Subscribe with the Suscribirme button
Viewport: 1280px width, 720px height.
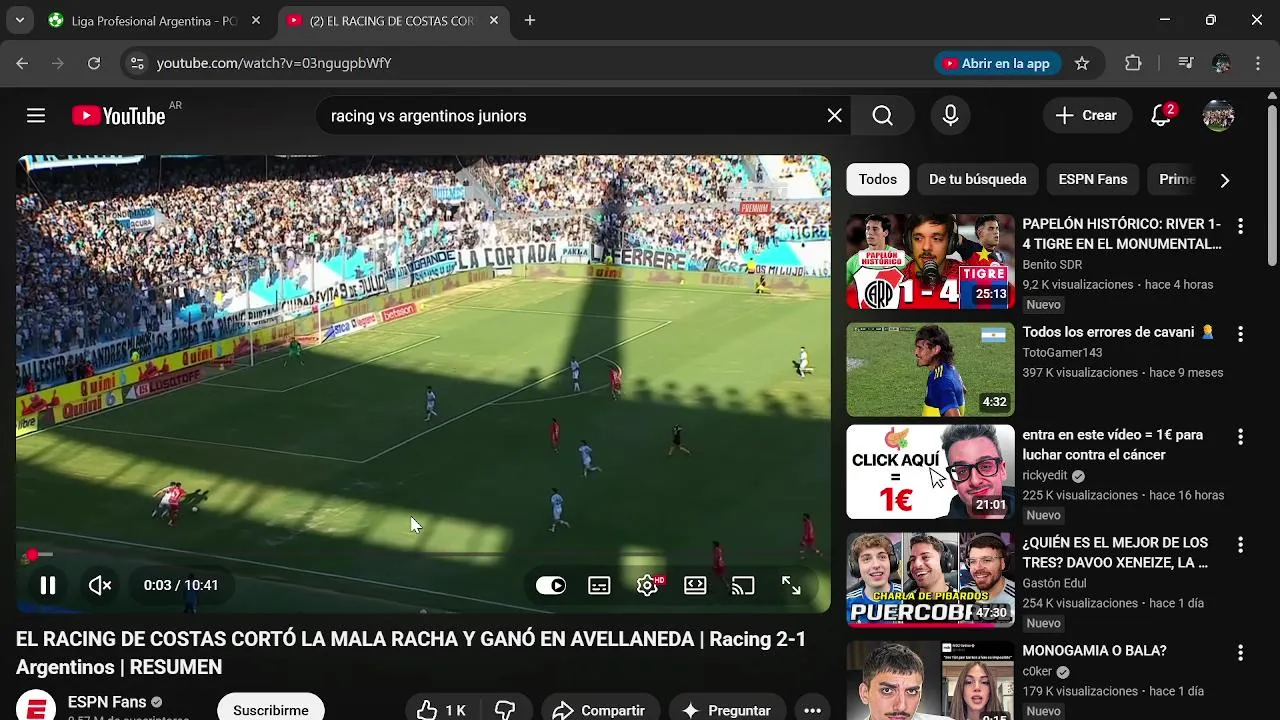[271, 710]
